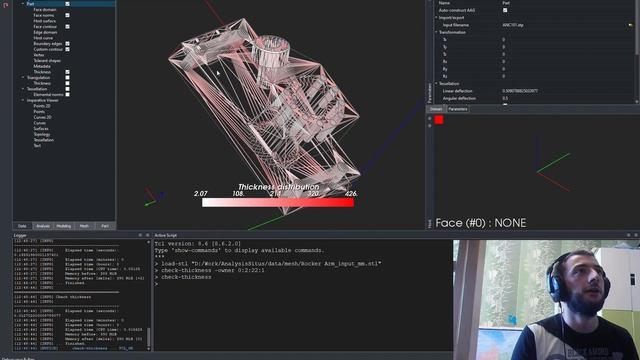Enable the Triangulation checkbox

pyautogui.click(x=67, y=78)
